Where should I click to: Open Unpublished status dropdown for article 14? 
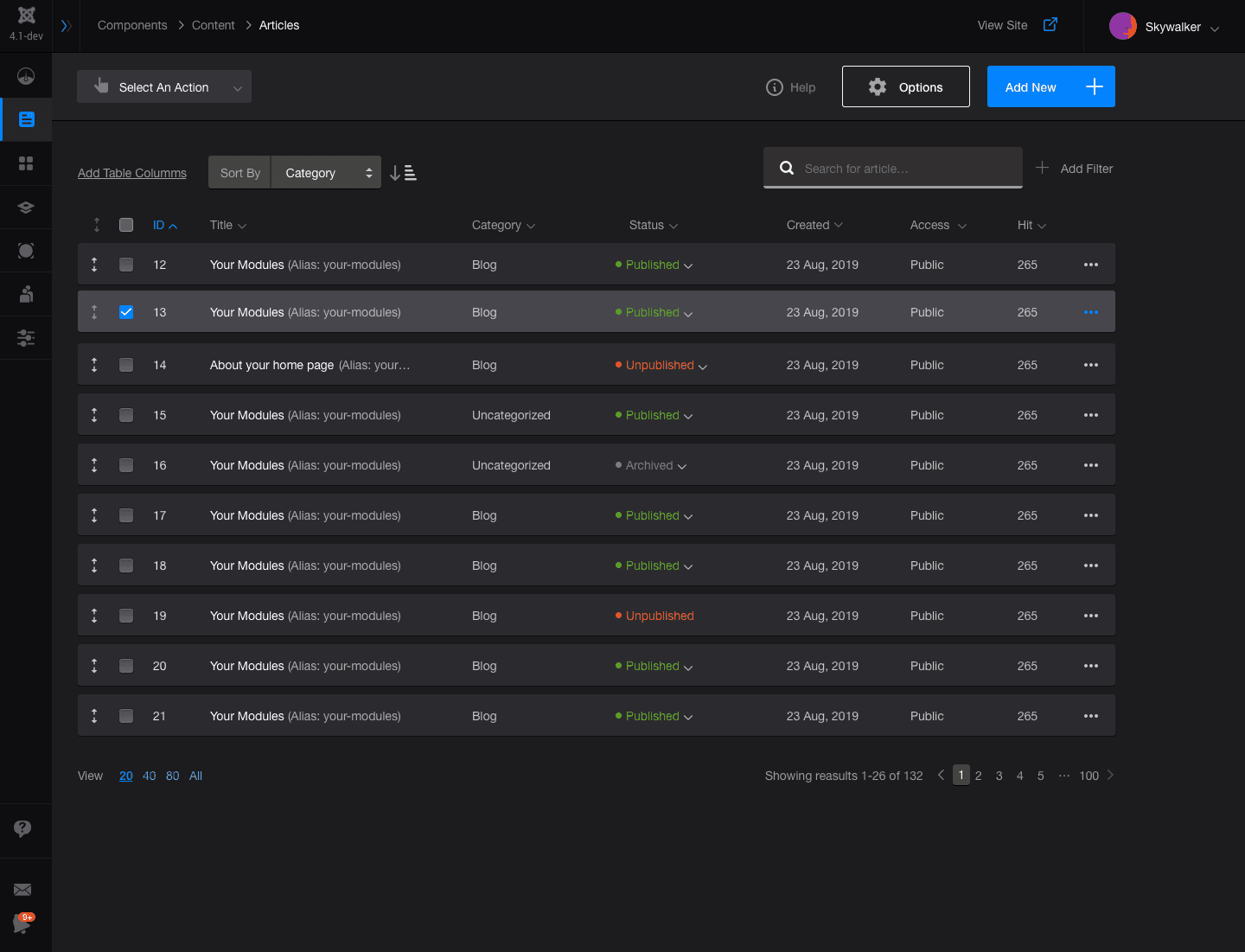click(x=661, y=365)
